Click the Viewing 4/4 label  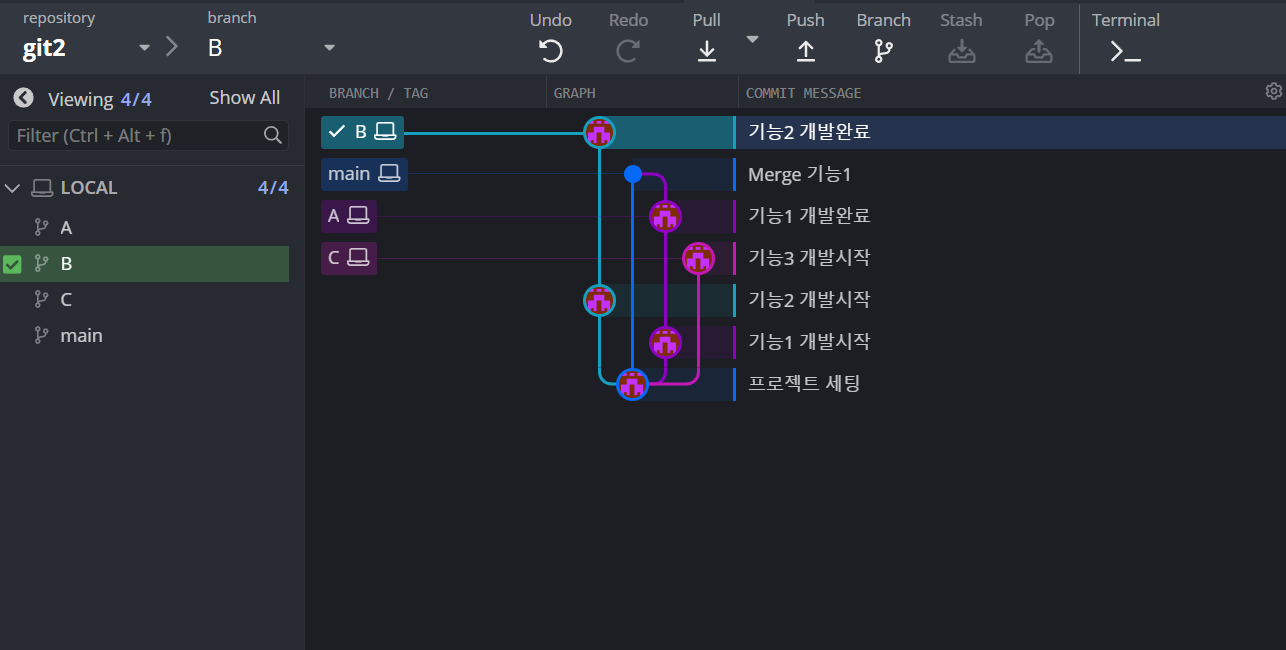(x=100, y=99)
